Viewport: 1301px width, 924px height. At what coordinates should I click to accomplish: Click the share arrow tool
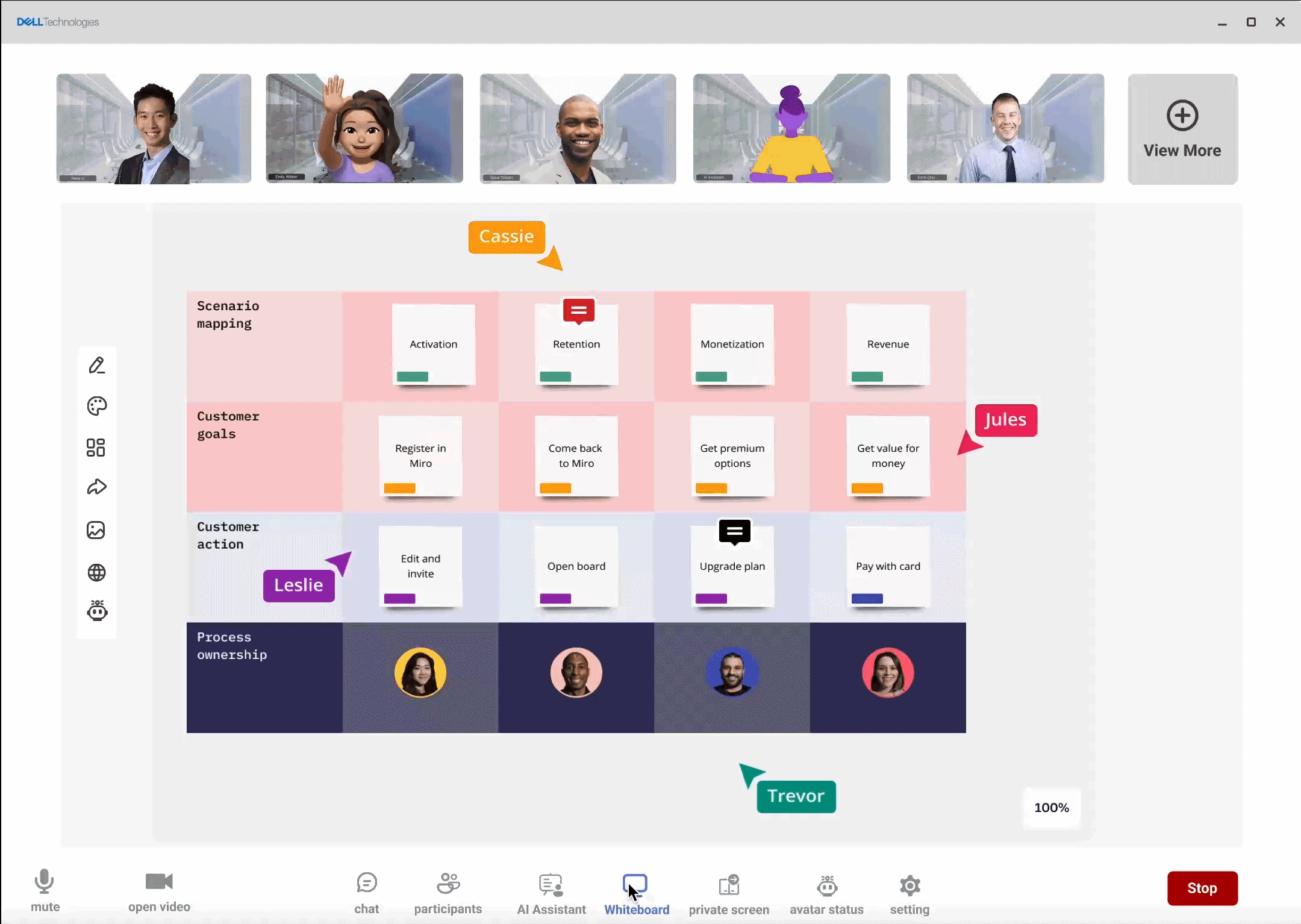97,487
